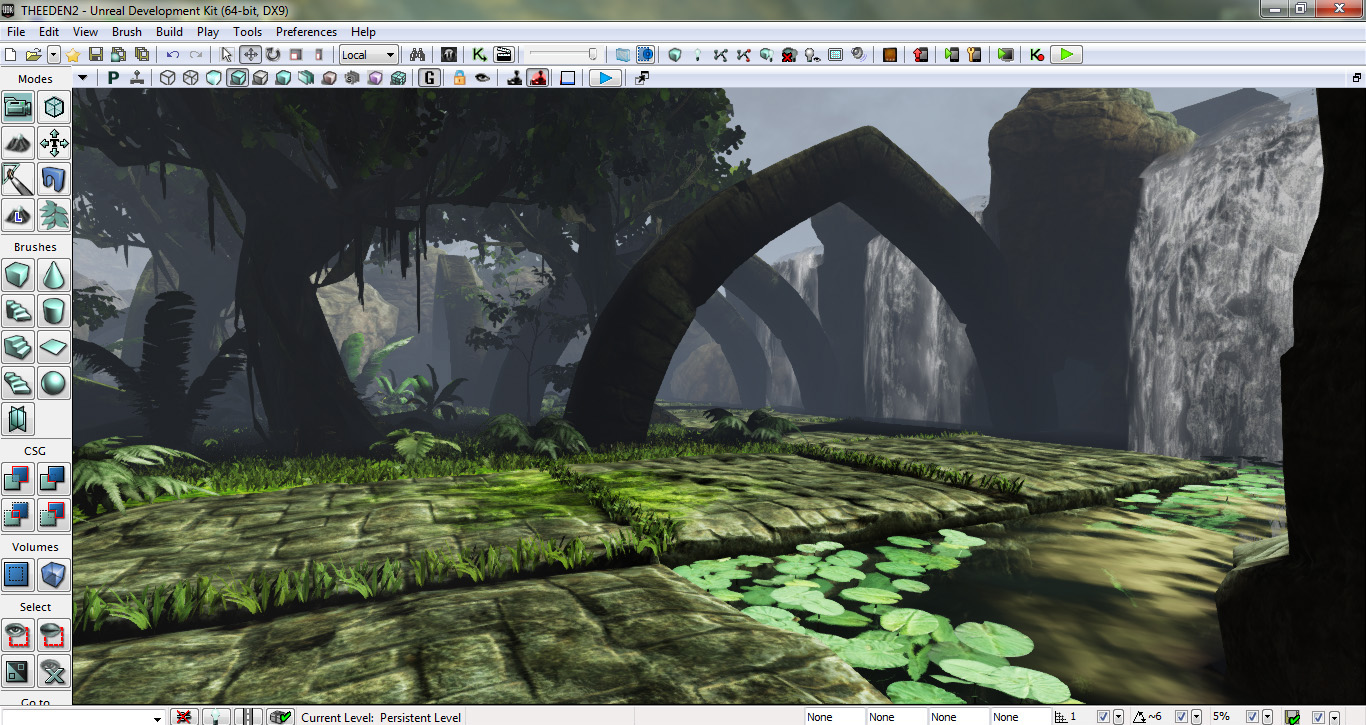Open the Preferences menu
This screenshot has height=725, width=1366.
coord(307,32)
